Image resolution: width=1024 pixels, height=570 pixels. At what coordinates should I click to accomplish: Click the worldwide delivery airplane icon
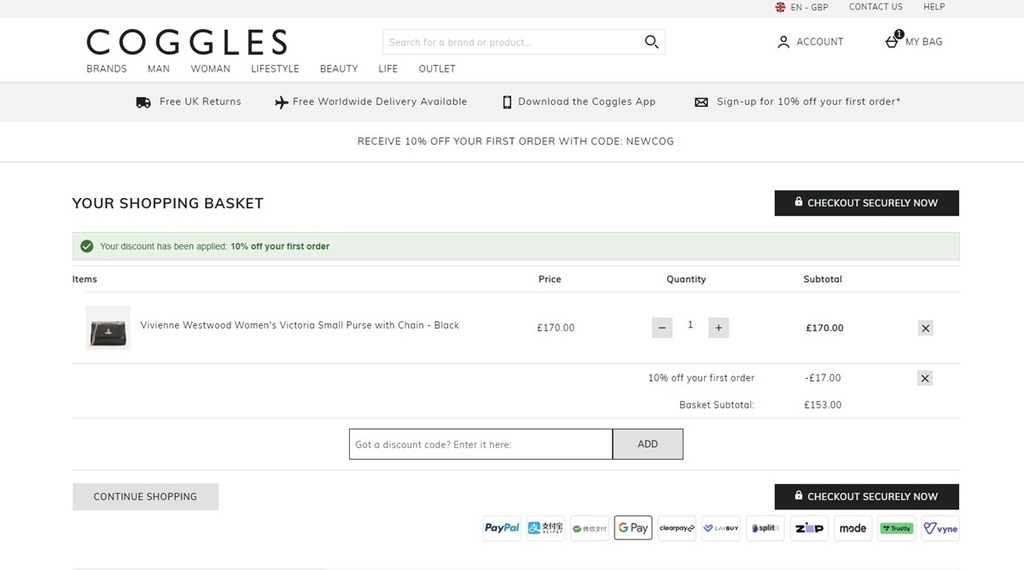click(281, 103)
